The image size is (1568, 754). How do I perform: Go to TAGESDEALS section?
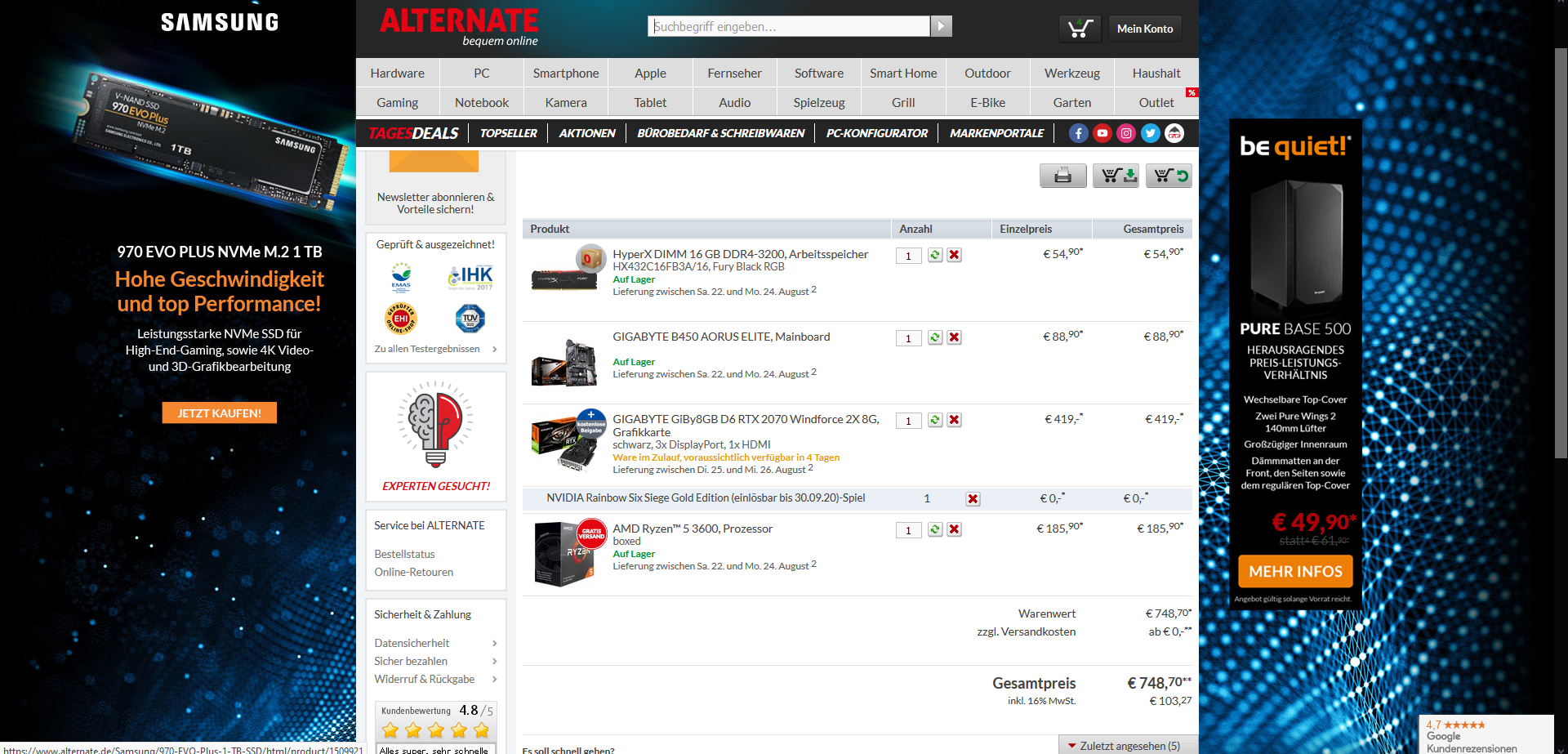tap(413, 133)
